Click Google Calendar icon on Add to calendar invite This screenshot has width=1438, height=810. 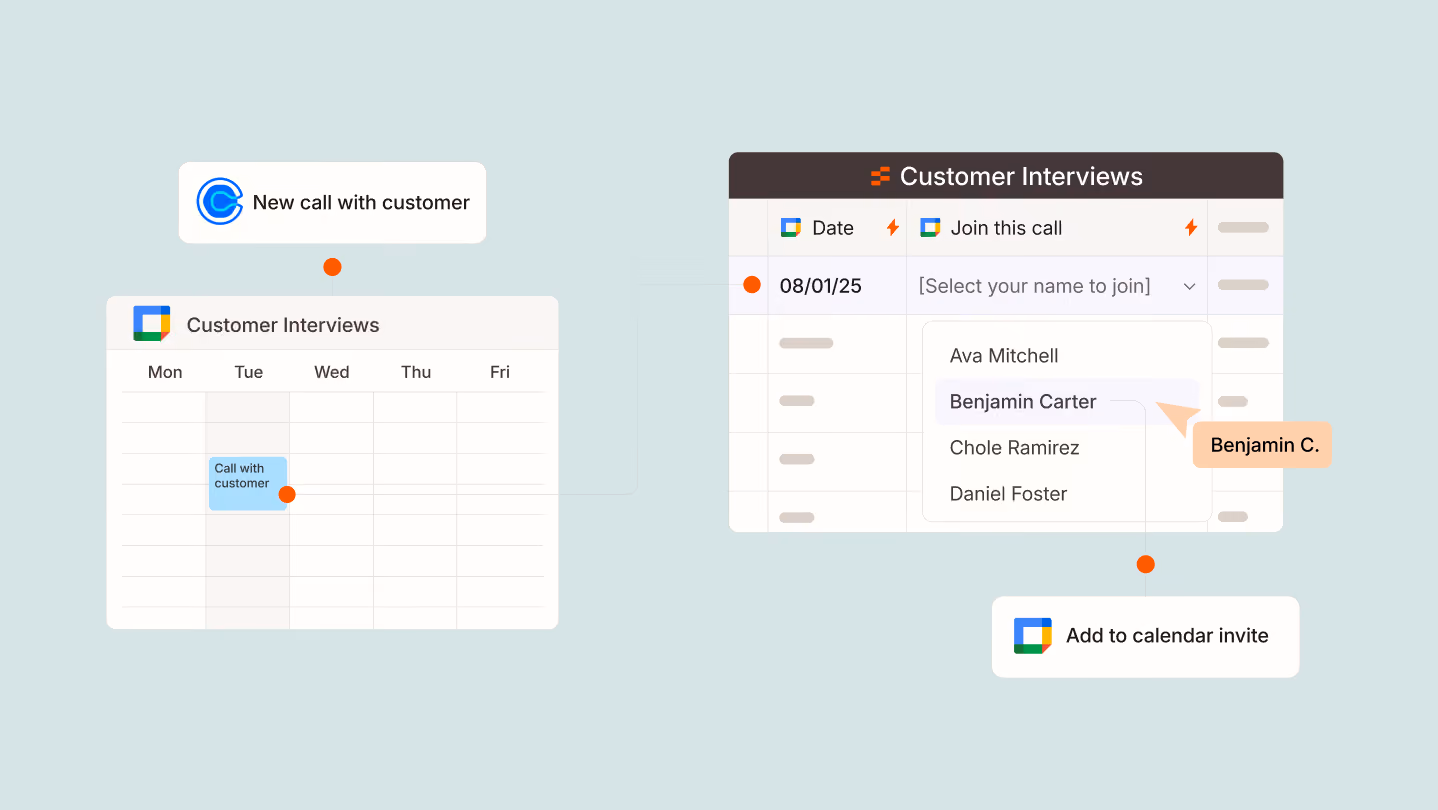coord(1033,636)
